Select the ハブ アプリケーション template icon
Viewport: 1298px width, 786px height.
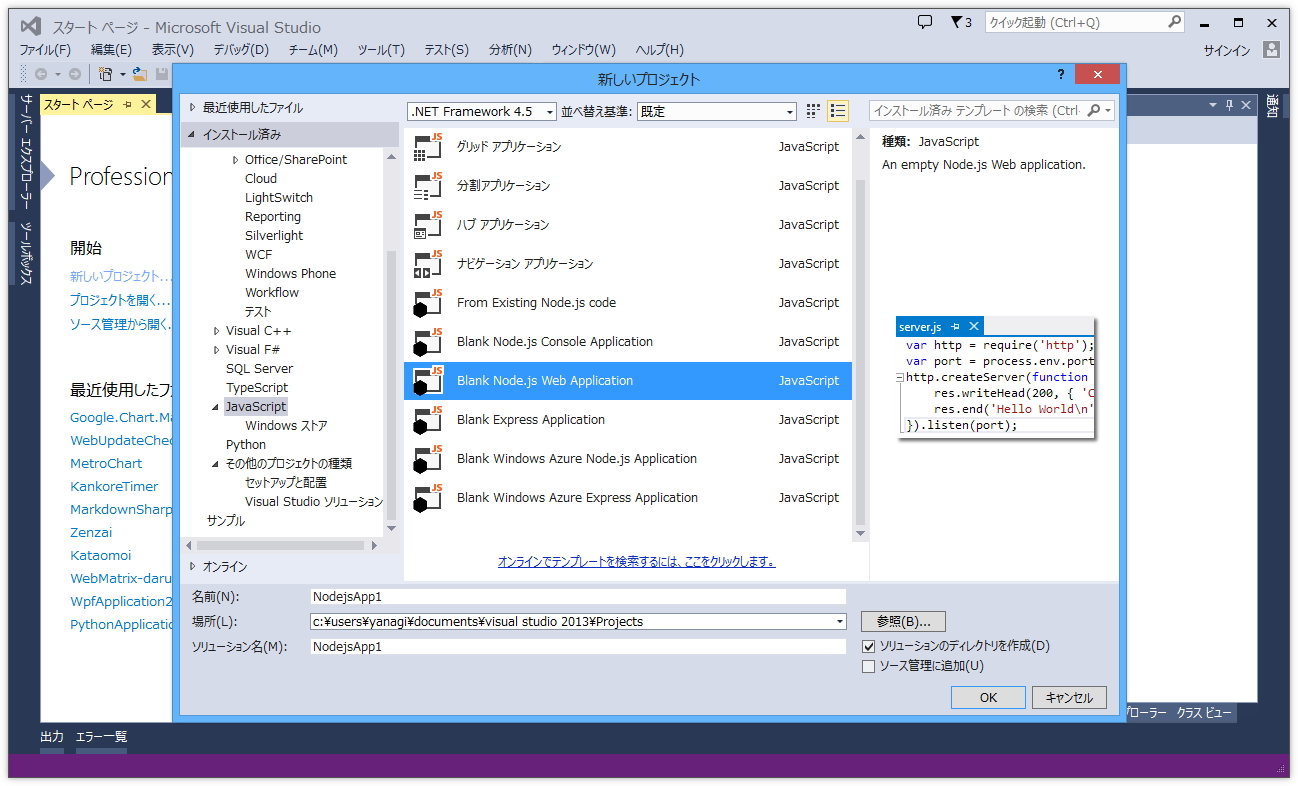[428, 225]
